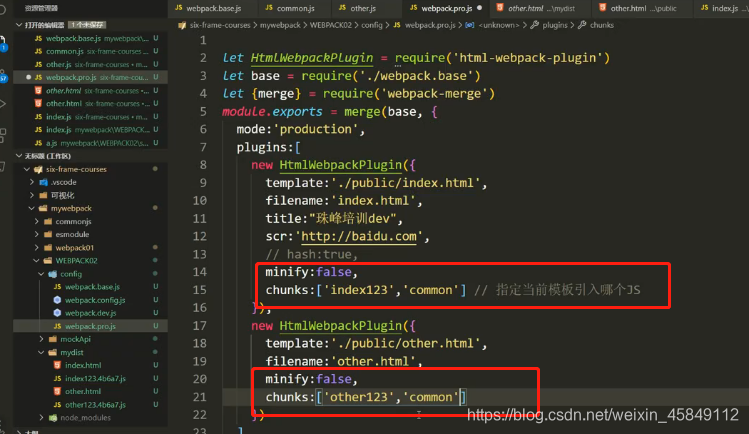Image resolution: width=749 pixels, height=434 pixels.
Task: Click JS icon of a.js in open editors
Action: pos(38,143)
